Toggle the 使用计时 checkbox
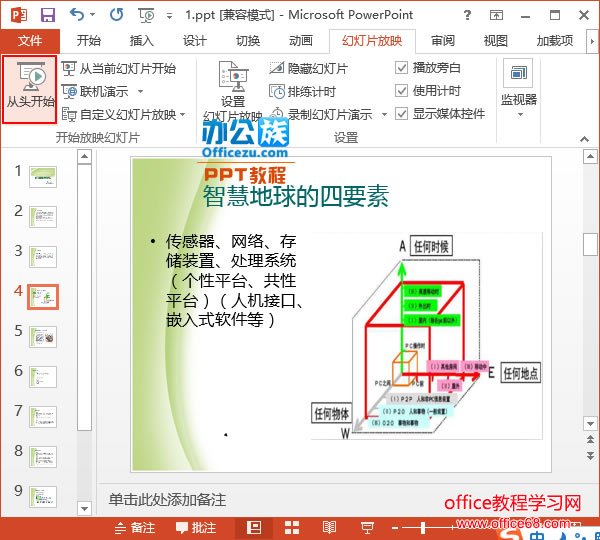The image size is (600, 540). coord(401,91)
